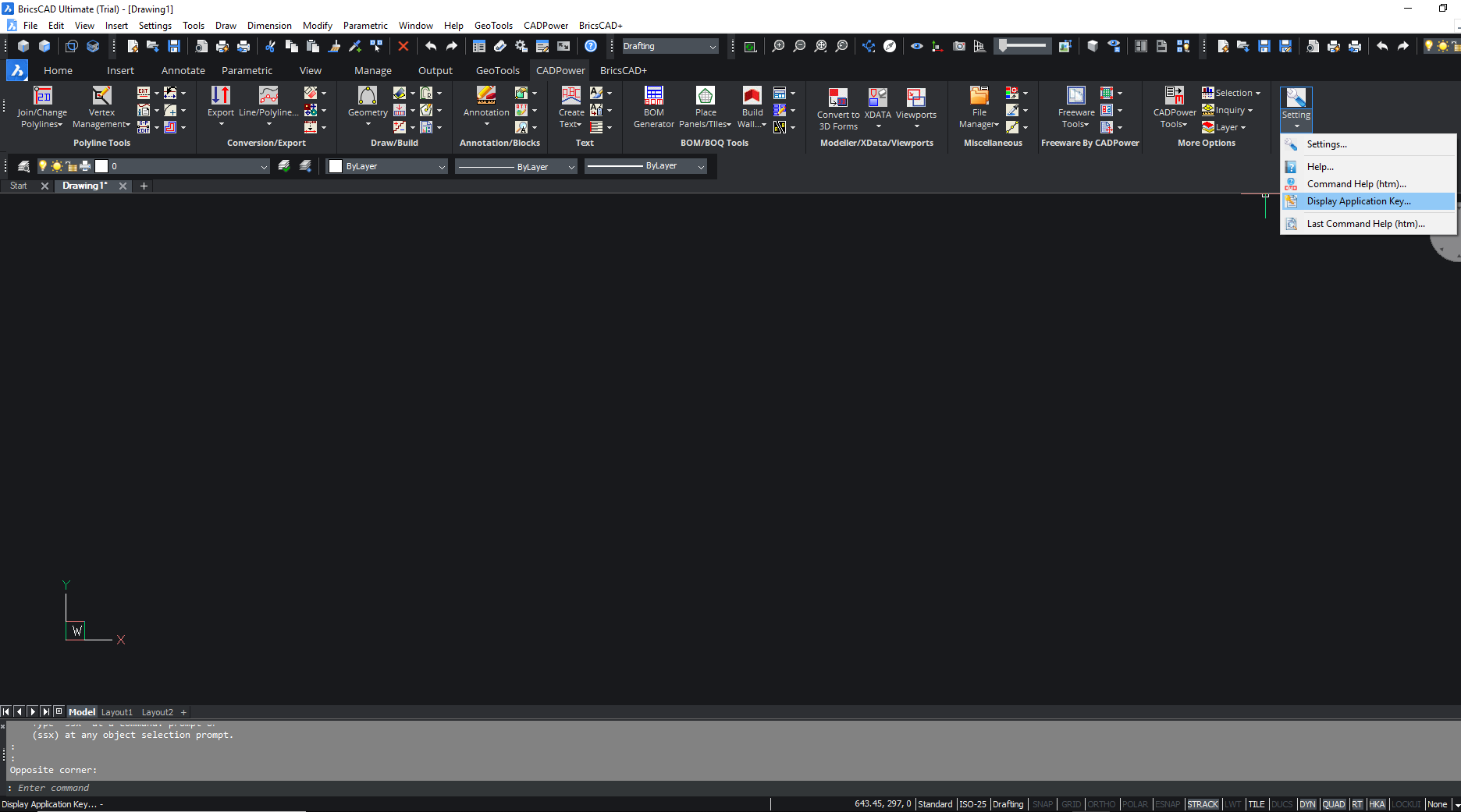Select Help... from the Setting menu
1461x812 pixels.
pos(1368,167)
